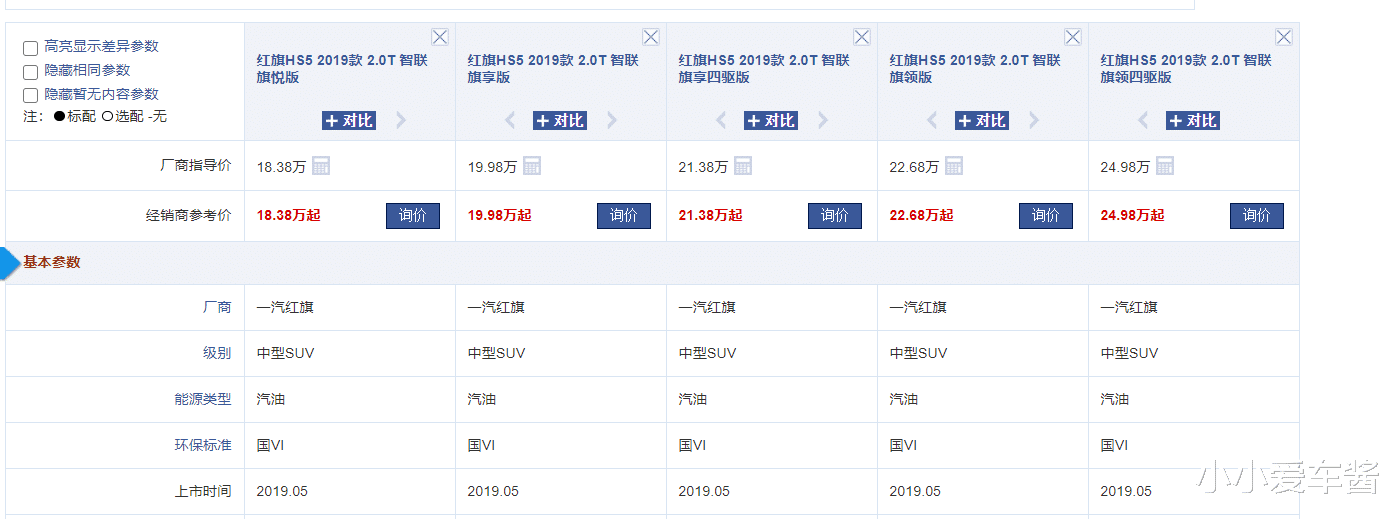Select the 厂商 row label
Screen dimensions: 1398x519
[217, 307]
